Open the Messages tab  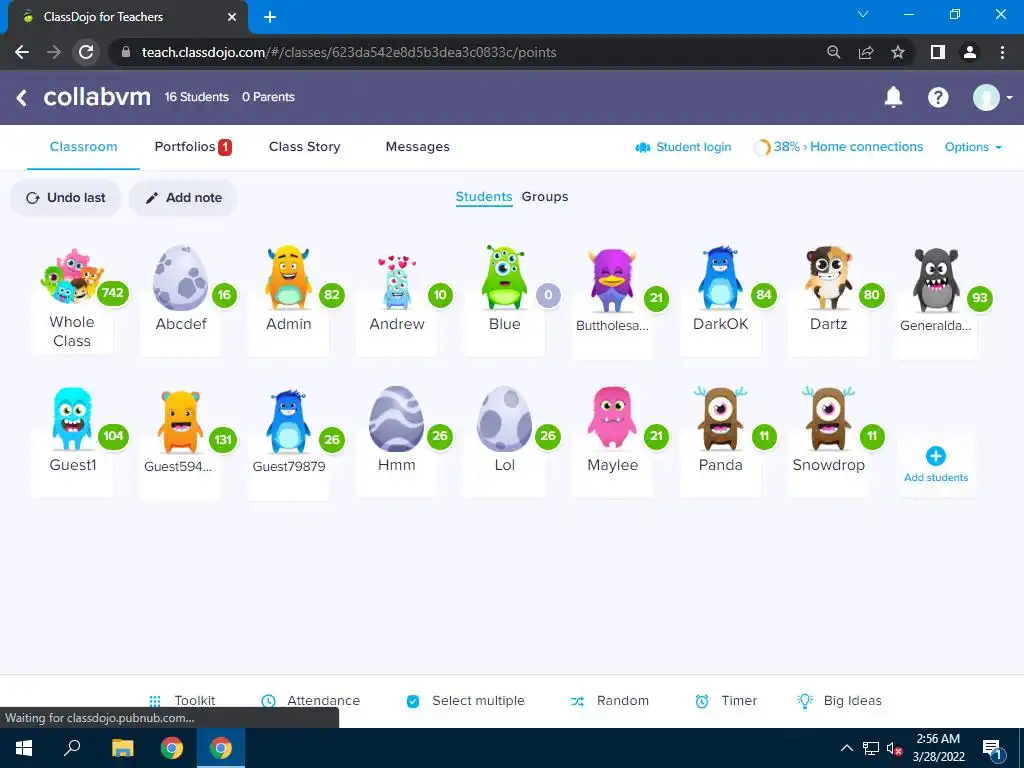[x=417, y=147]
